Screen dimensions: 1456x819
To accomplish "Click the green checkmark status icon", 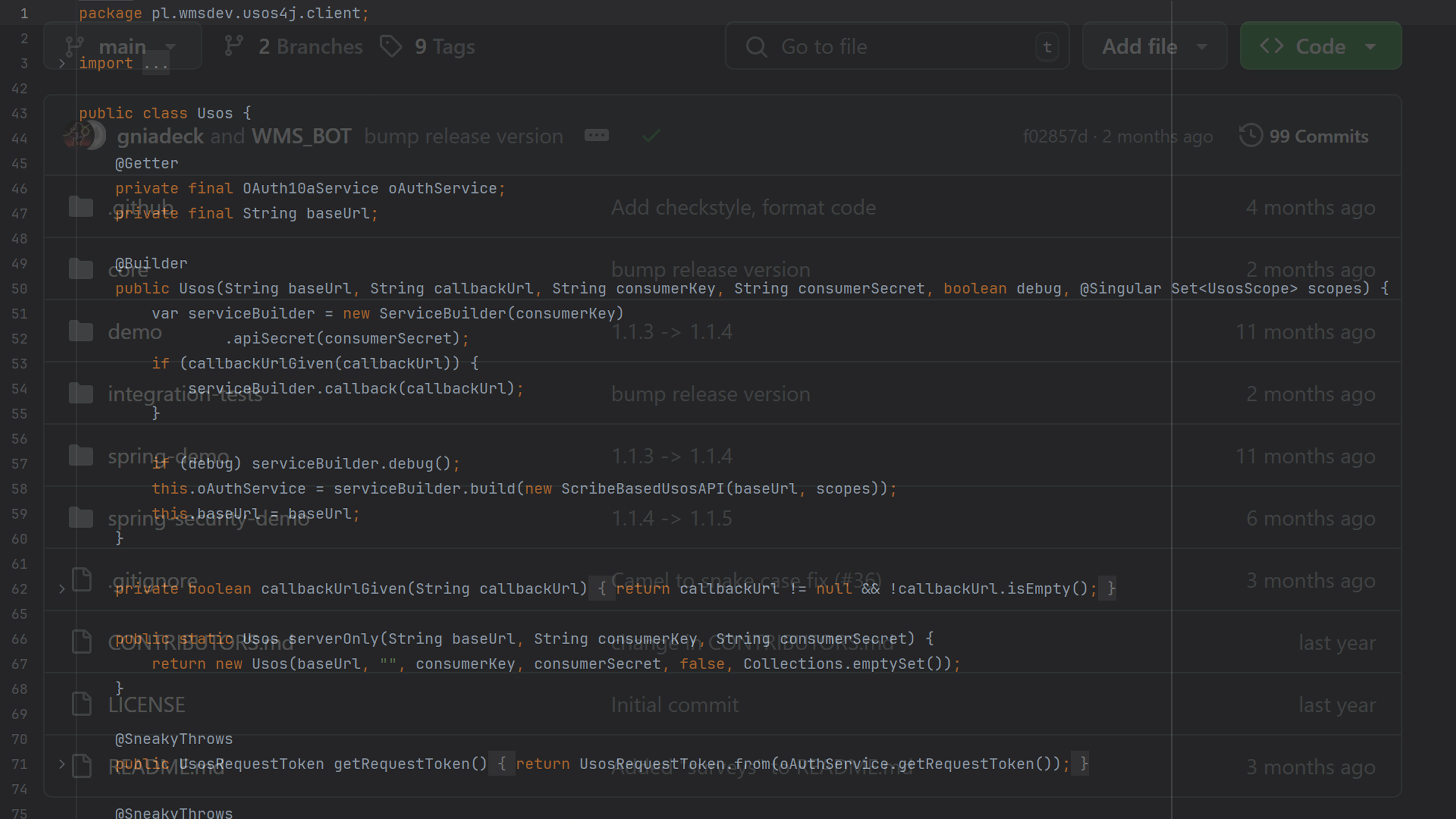I will click(651, 136).
